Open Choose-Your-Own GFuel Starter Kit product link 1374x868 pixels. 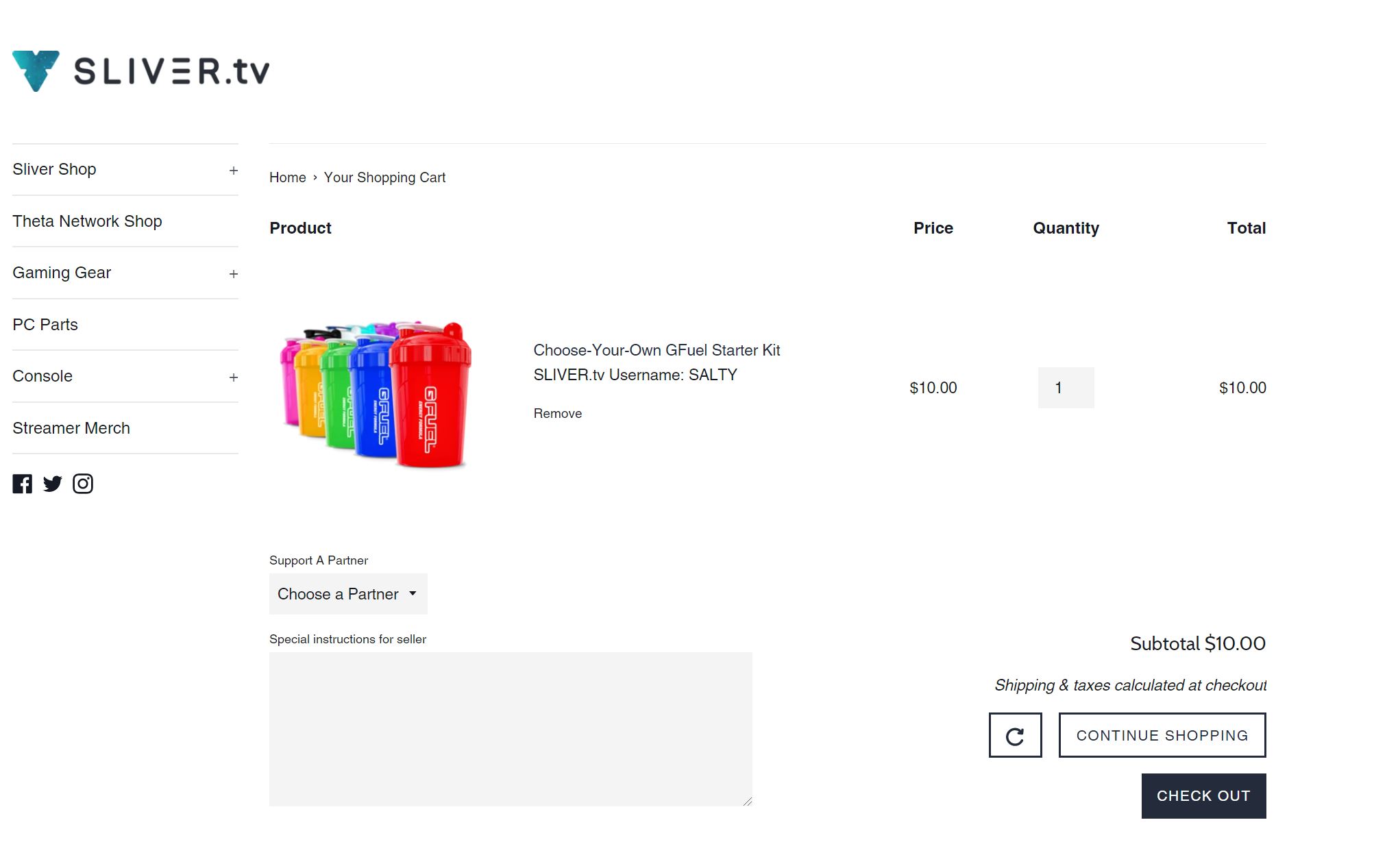click(x=657, y=350)
